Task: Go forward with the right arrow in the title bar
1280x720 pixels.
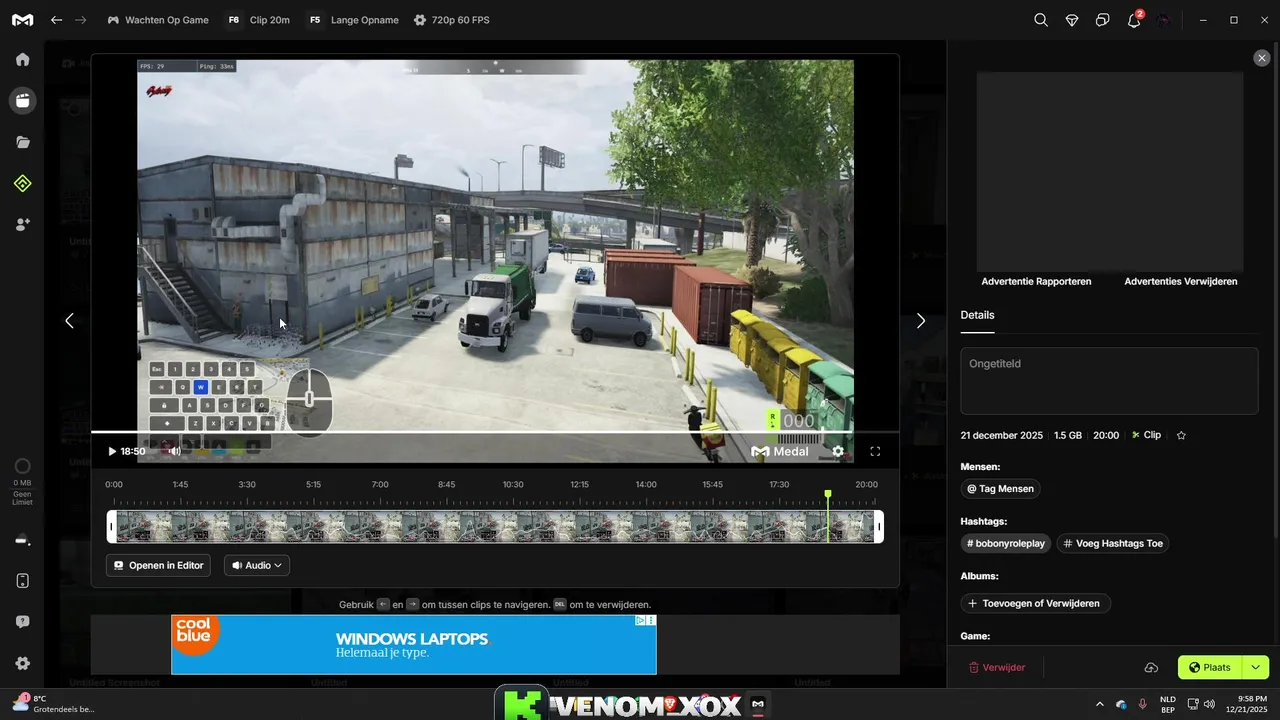Action: pyautogui.click(x=81, y=20)
